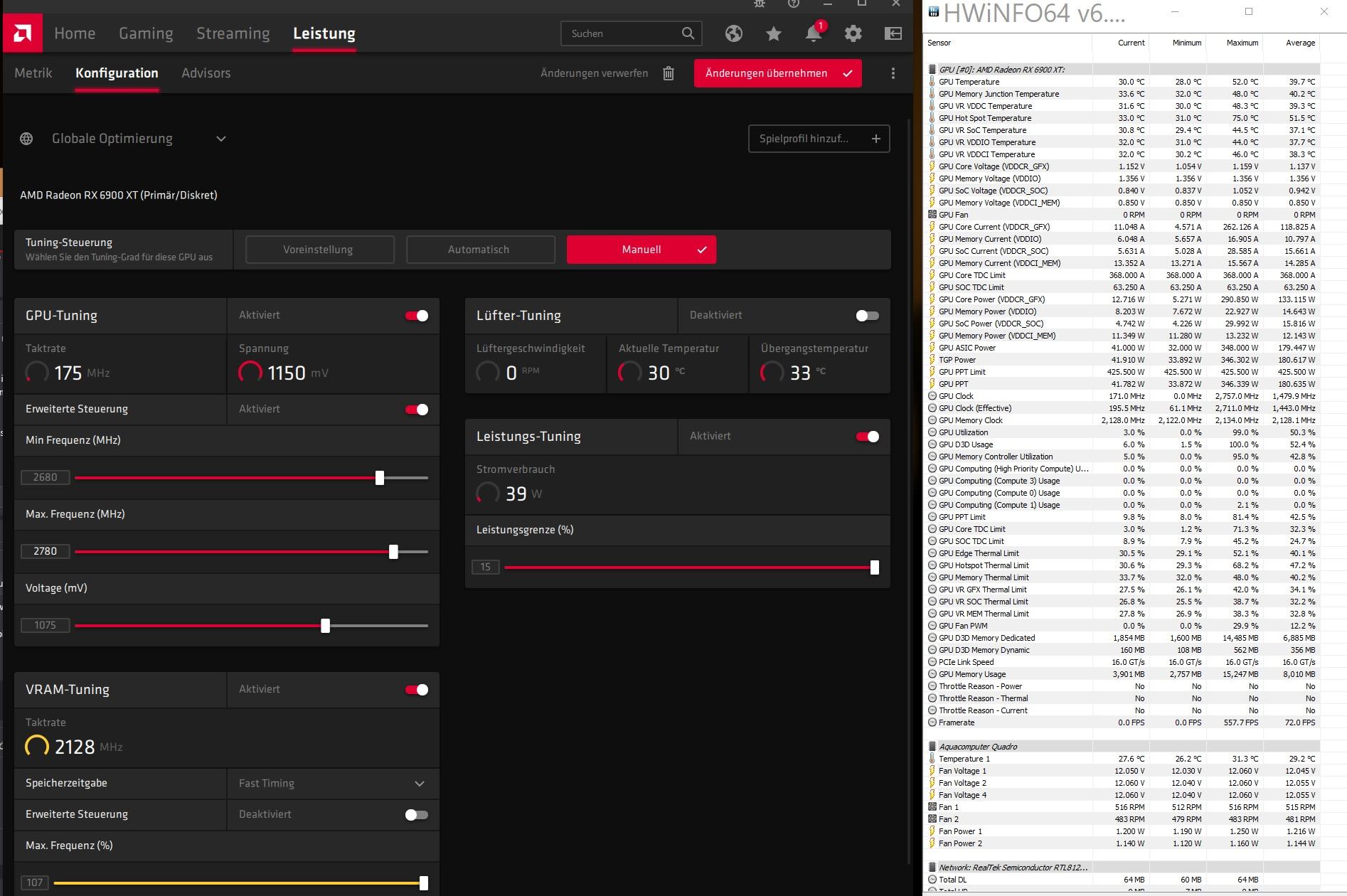Screen dimensions: 1347x896
Task: Open the help question mark icon
Action: 794,4
